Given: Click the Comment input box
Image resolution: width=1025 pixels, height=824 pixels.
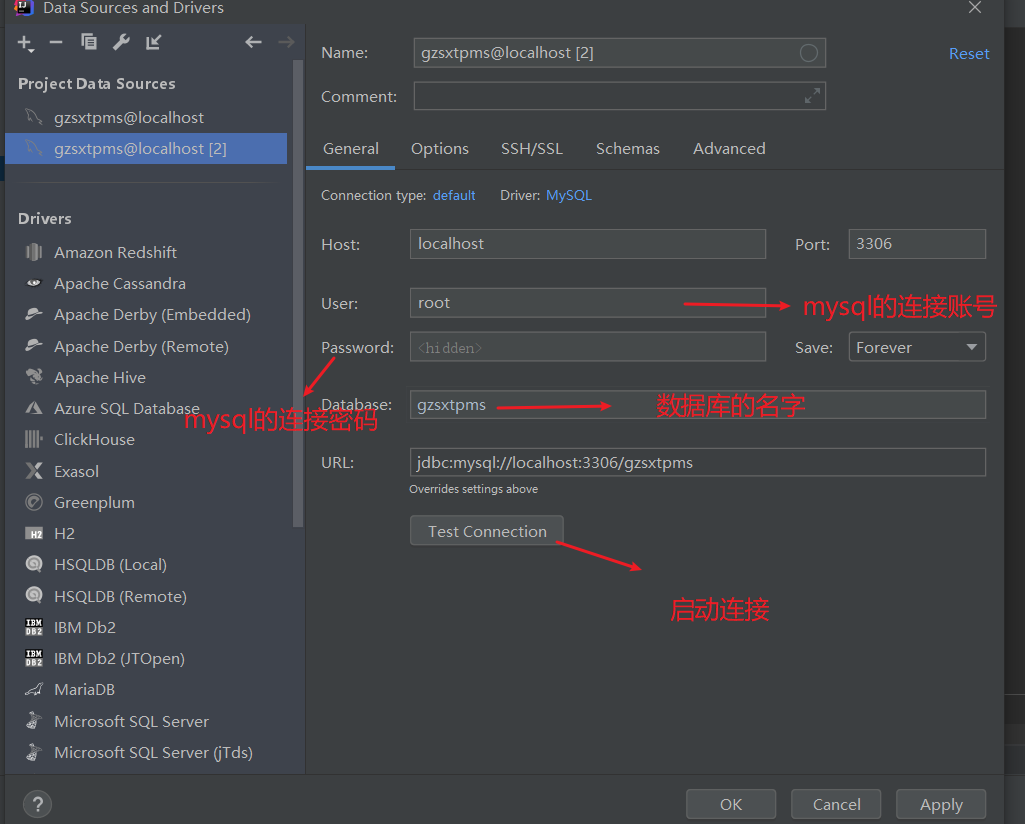Looking at the screenshot, I should 619,96.
